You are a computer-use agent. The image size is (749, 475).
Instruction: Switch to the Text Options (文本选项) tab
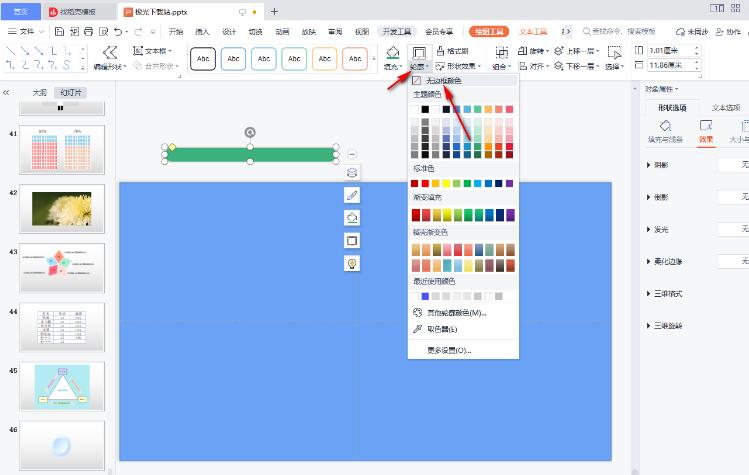(x=724, y=107)
